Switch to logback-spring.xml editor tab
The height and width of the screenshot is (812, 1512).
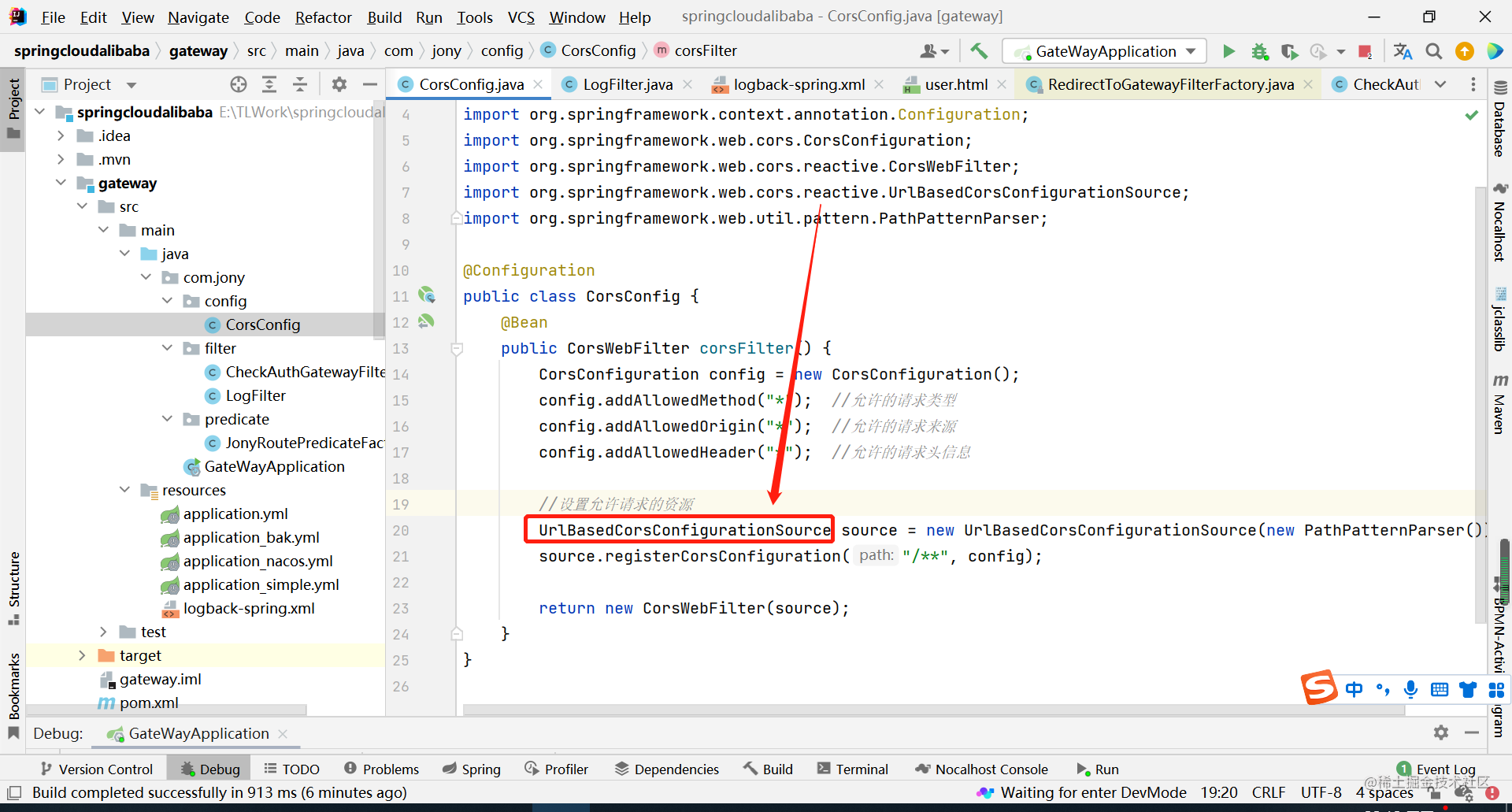(x=799, y=84)
